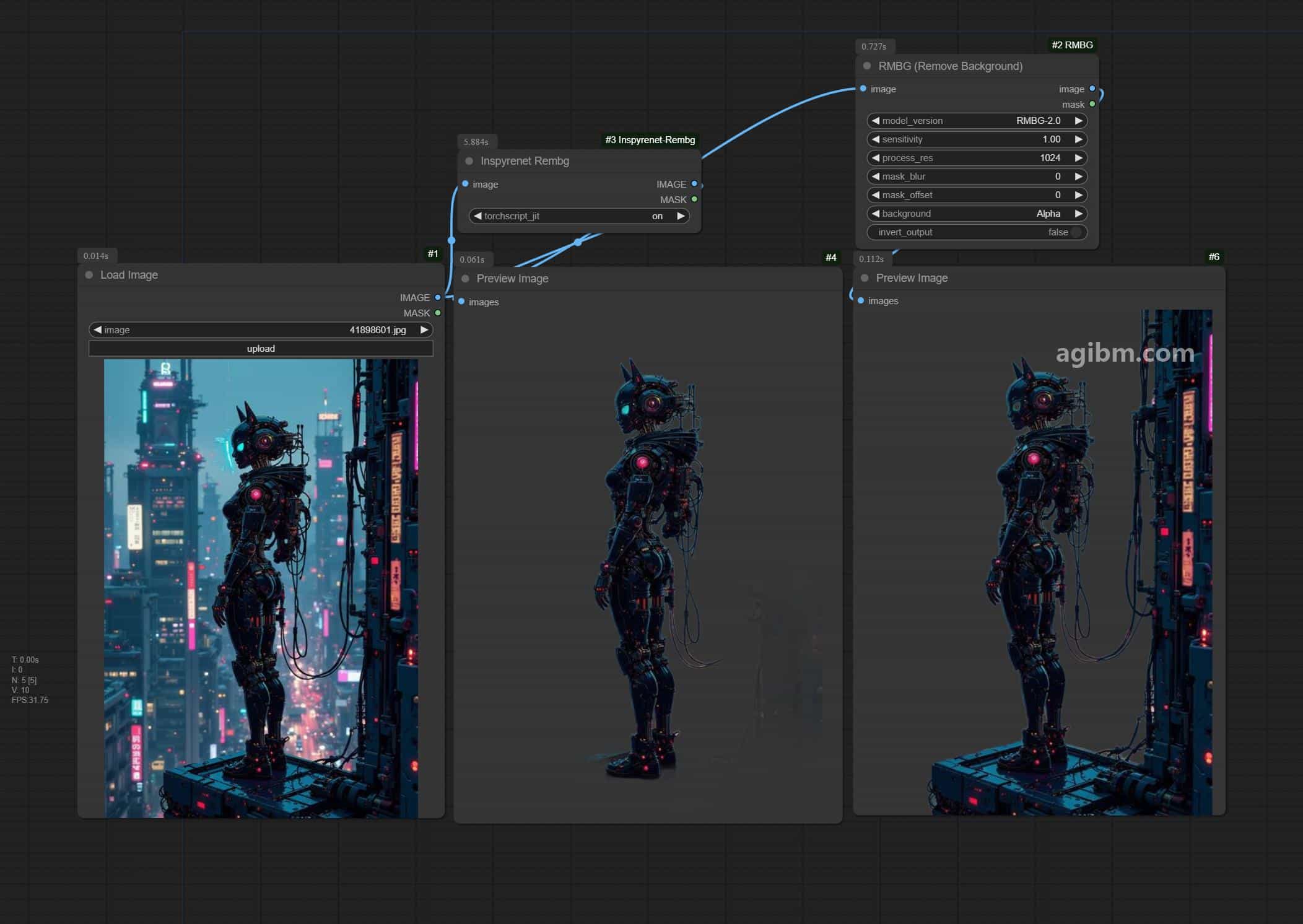Click the wire reroute dot below Inspyrenet node
1303x924 pixels.
click(578, 242)
